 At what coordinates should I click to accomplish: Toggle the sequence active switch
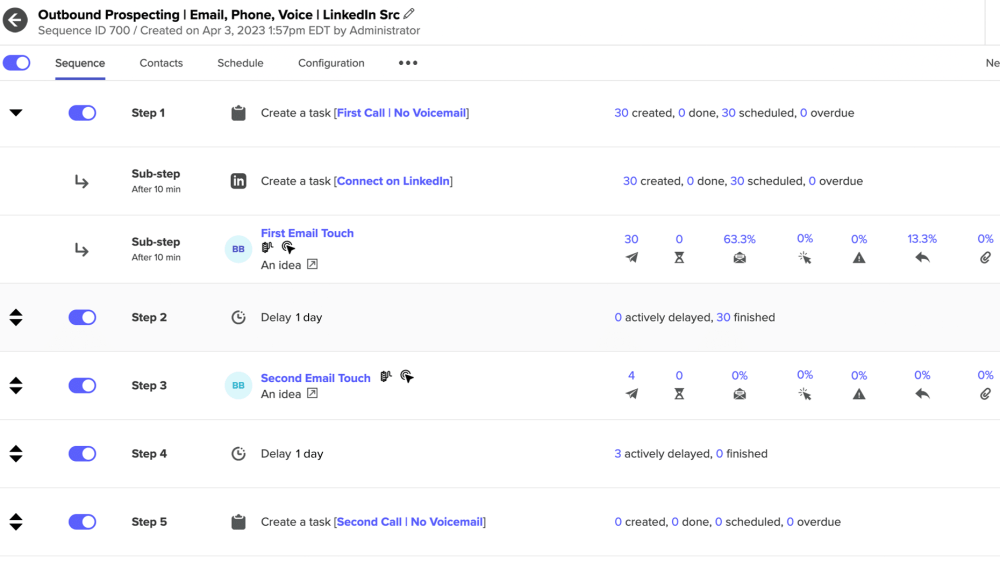click(17, 63)
